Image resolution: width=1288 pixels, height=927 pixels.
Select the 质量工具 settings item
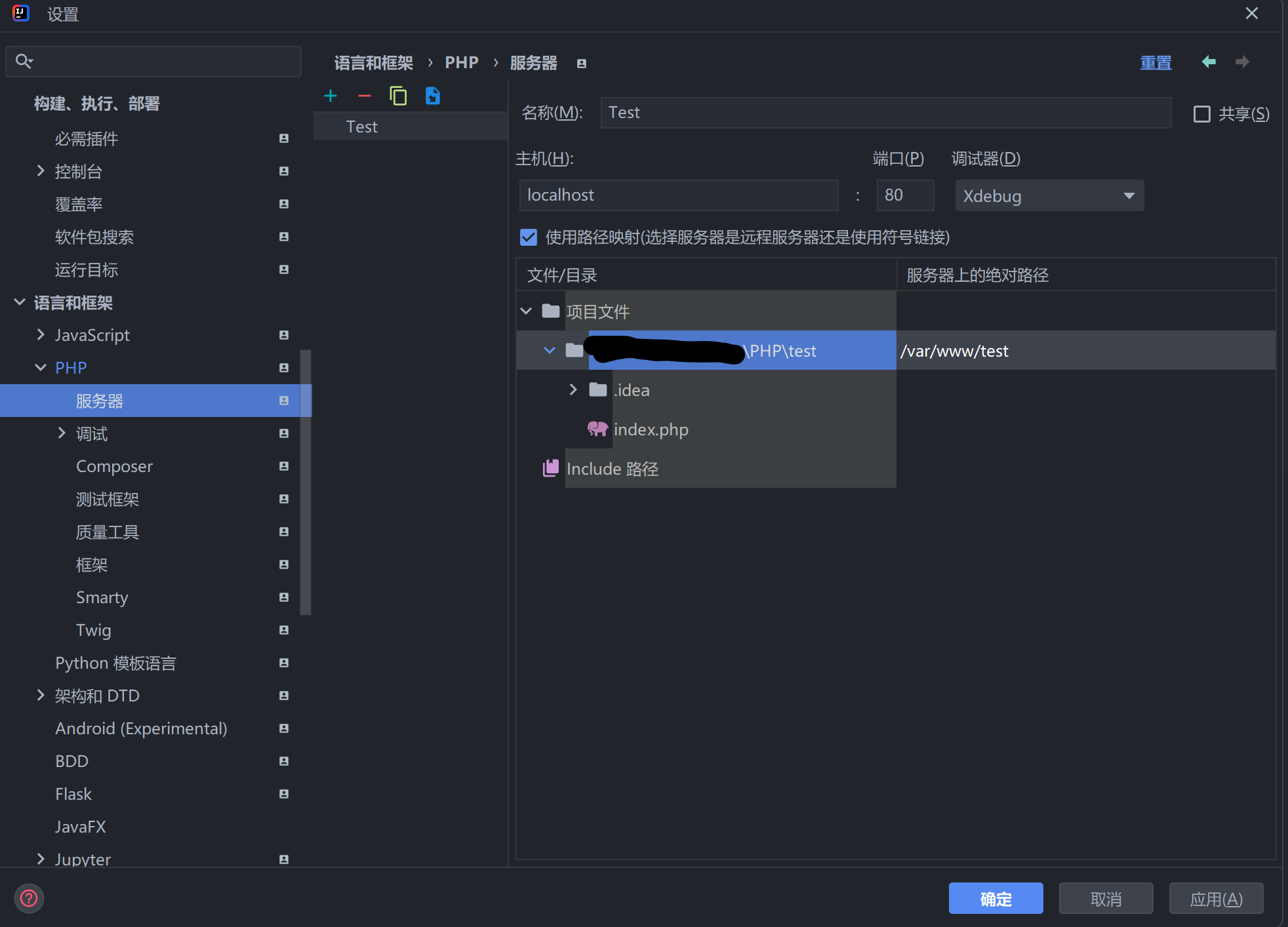[x=108, y=532]
